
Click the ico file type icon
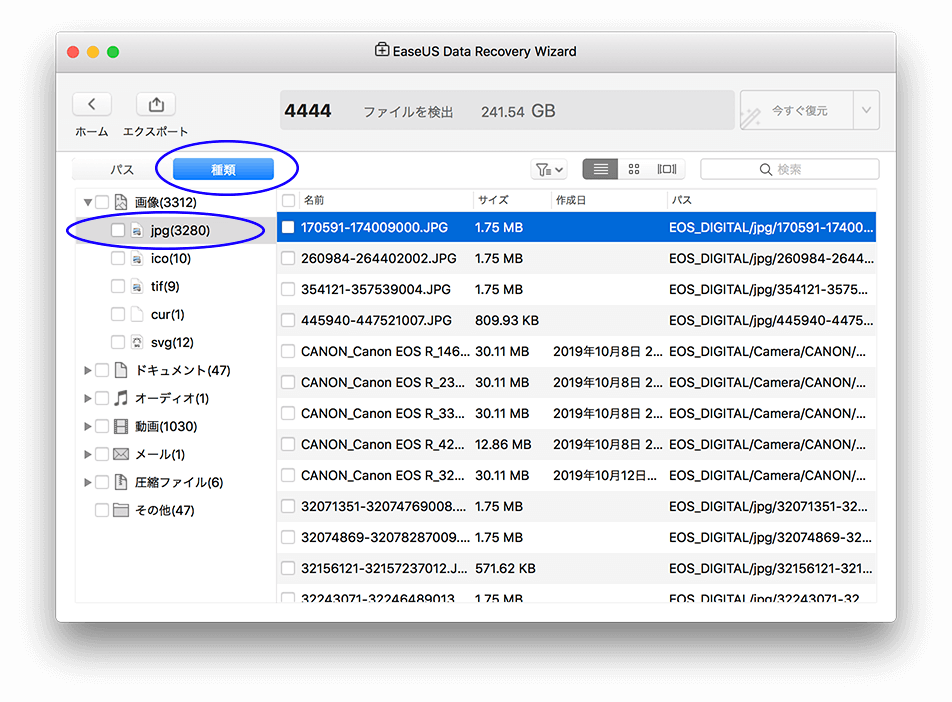pyautogui.click(x=137, y=258)
